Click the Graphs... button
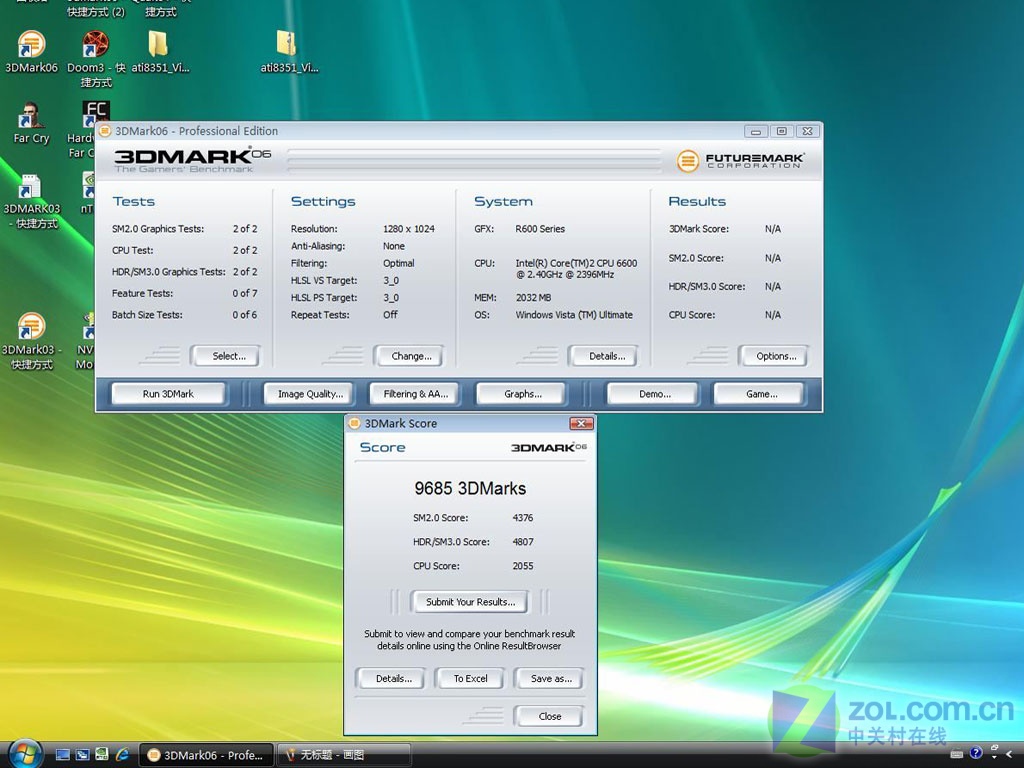The image size is (1024, 768). coord(522,394)
